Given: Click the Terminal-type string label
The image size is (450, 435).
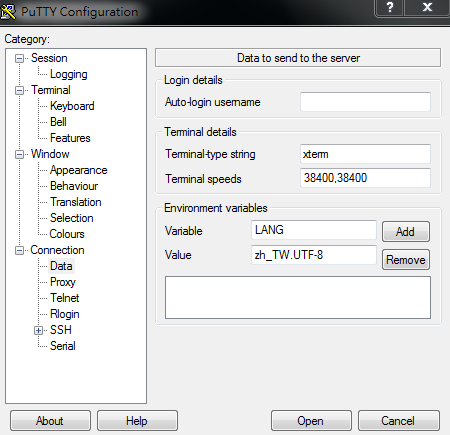Looking at the screenshot, I should point(210,154).
